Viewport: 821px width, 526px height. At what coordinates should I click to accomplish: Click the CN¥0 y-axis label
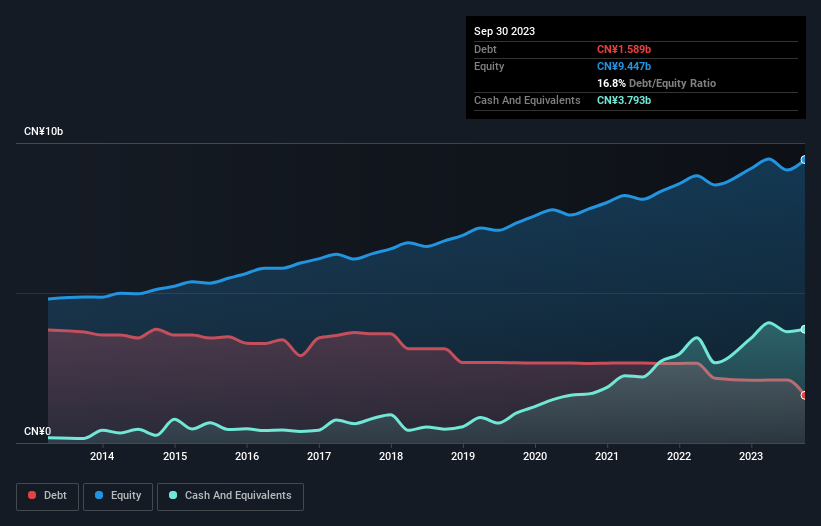(38, 431)
